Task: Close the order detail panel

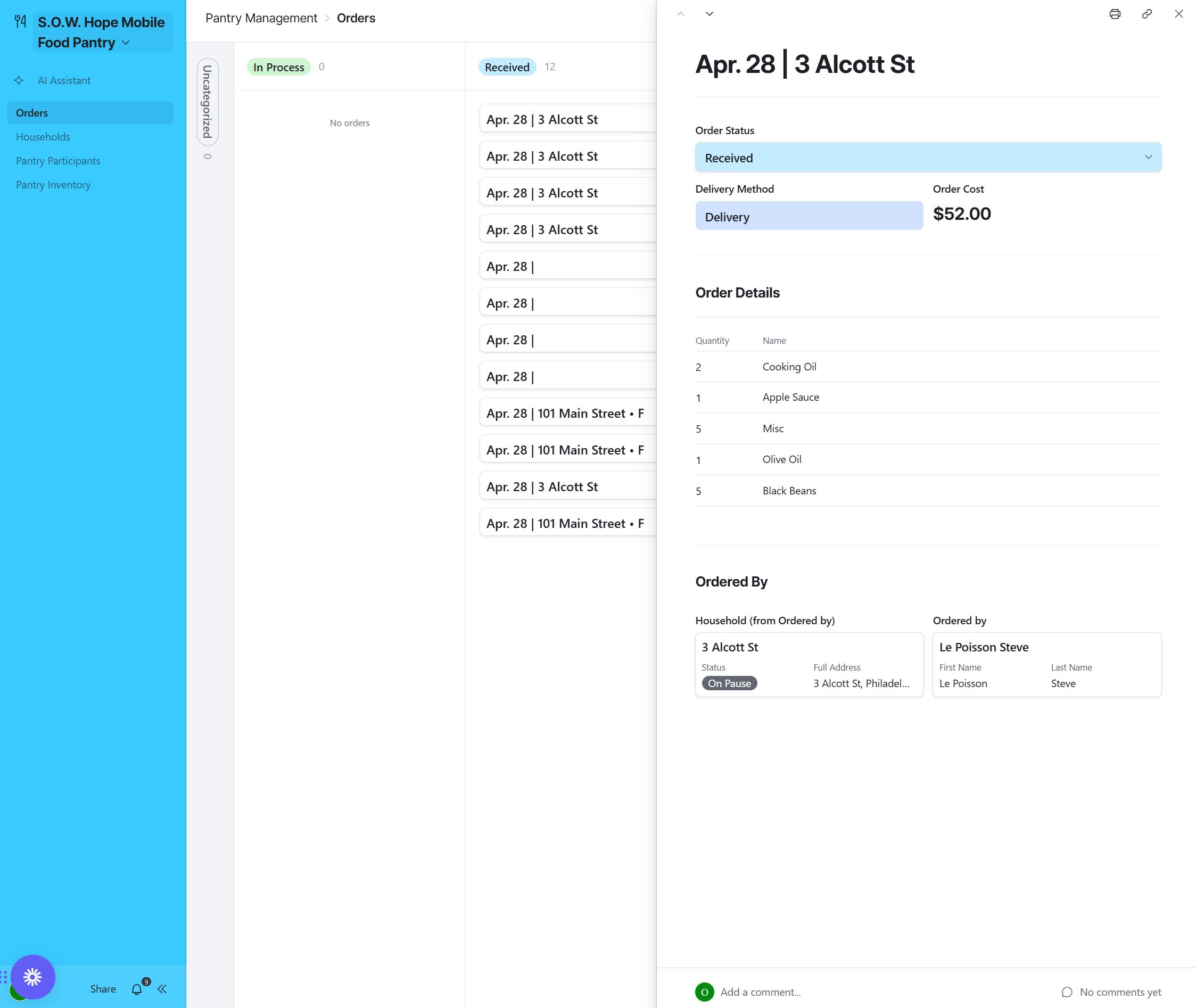Action: (x=1178, y=14)
